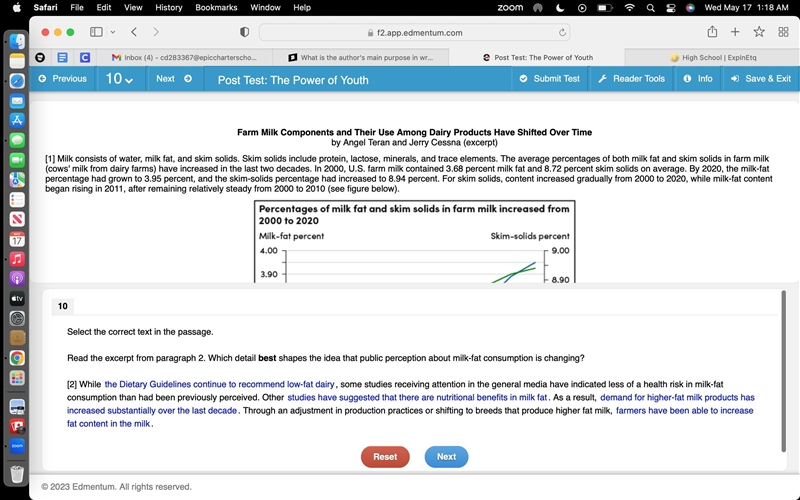Click Submit Test

coord(549,79)
